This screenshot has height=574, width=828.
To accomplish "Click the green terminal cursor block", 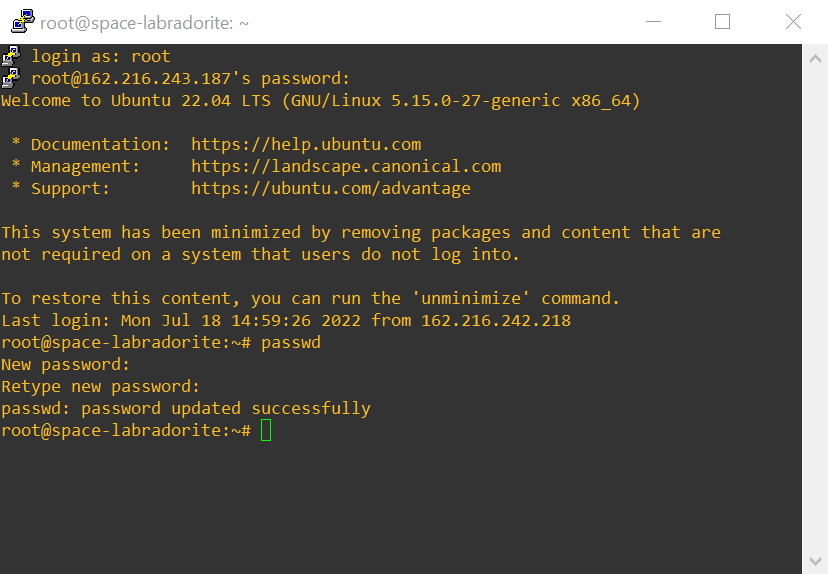I will tap(266, 431).
